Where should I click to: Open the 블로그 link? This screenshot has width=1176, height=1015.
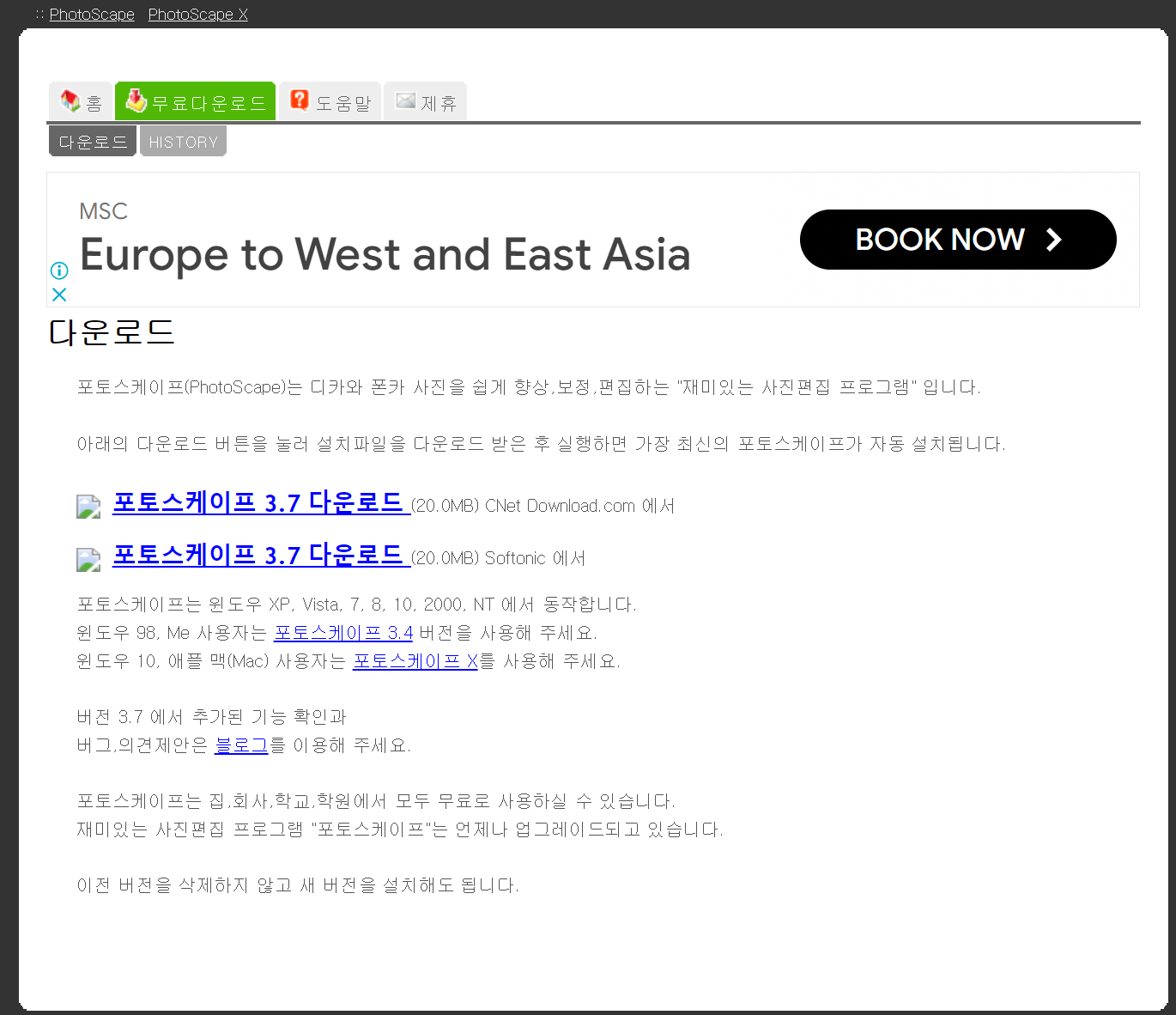click(242, 745)
